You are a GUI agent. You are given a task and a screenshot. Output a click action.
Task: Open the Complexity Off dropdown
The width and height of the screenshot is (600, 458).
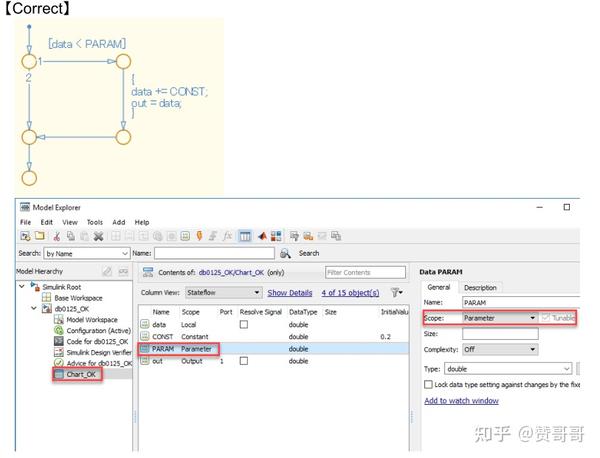[x=500, y=349]
